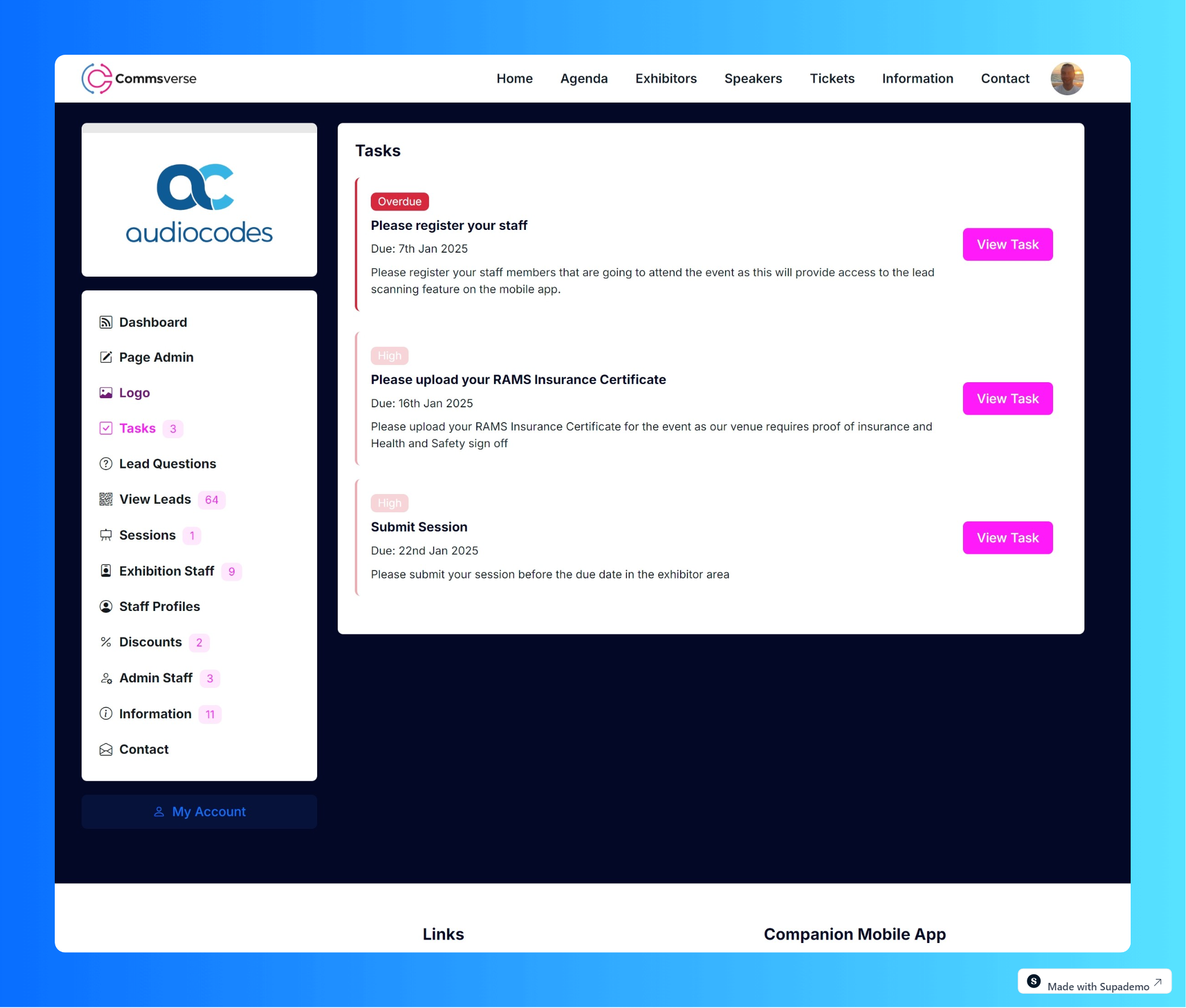
Task: View Task for Submit Session
Action: point(1007,537)
